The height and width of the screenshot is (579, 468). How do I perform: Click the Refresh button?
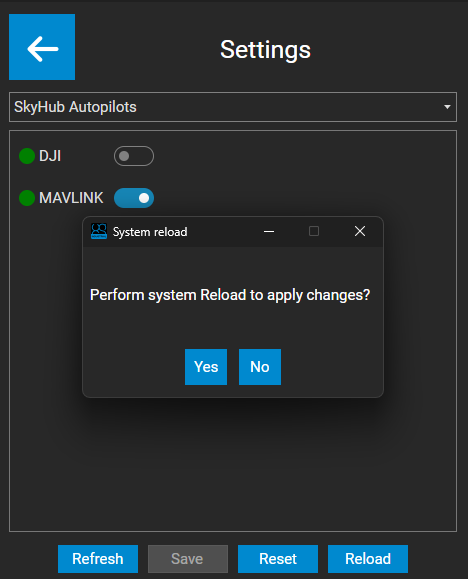click(x=98, y=559)
